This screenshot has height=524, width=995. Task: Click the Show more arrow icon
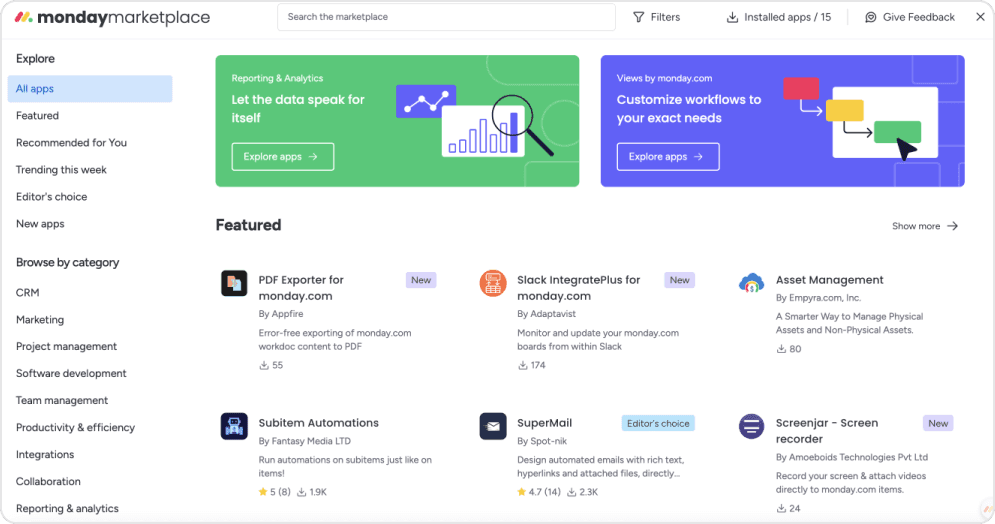(952, 226)
